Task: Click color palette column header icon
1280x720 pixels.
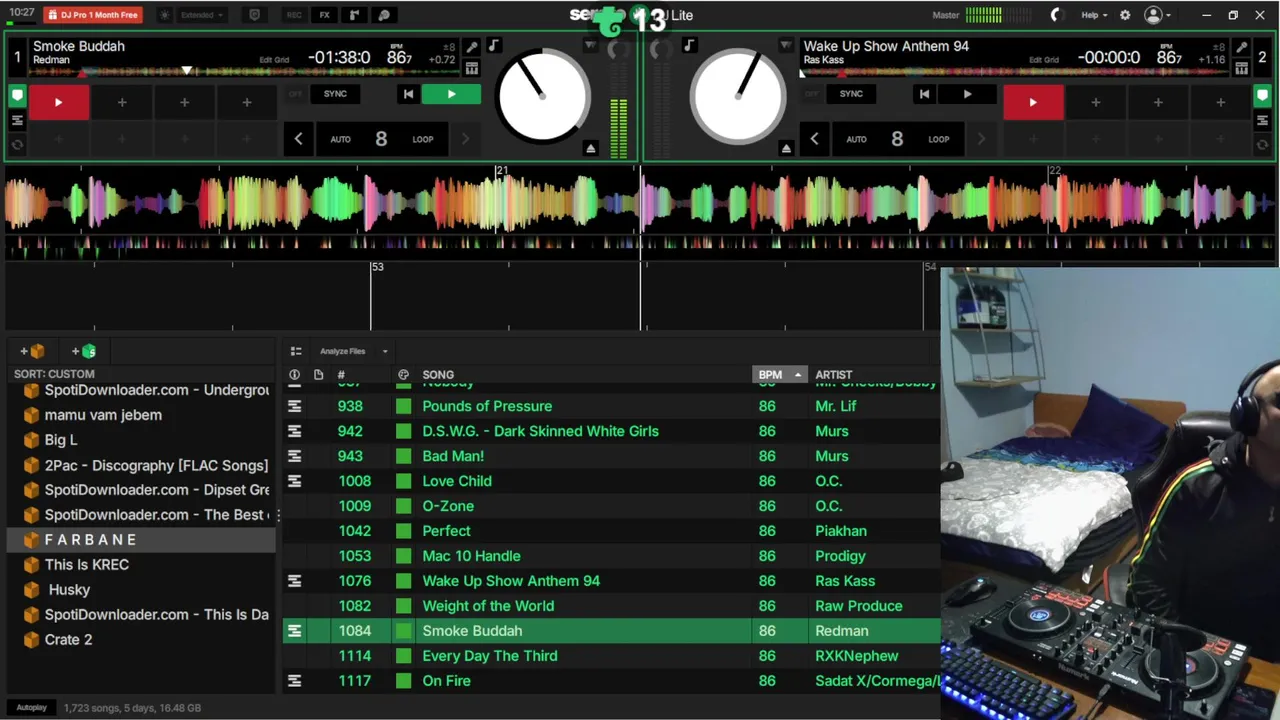Action: click(x=403, y=375)
